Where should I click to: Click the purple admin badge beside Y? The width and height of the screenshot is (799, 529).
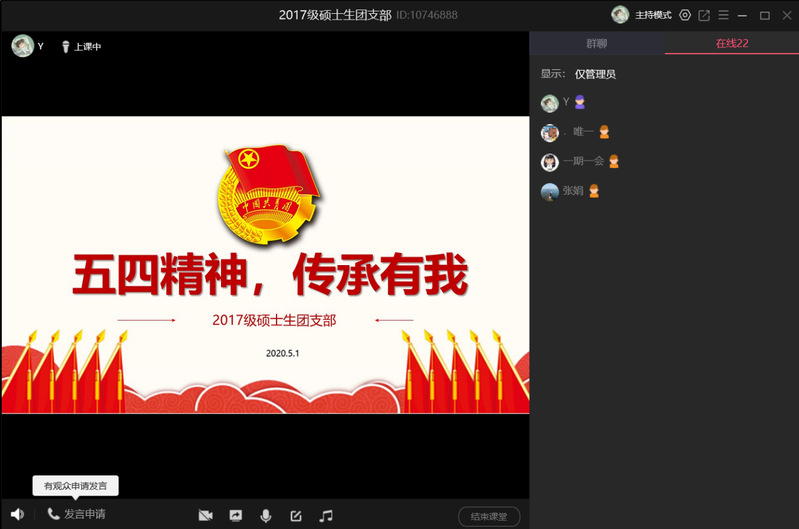click(579, 102)
